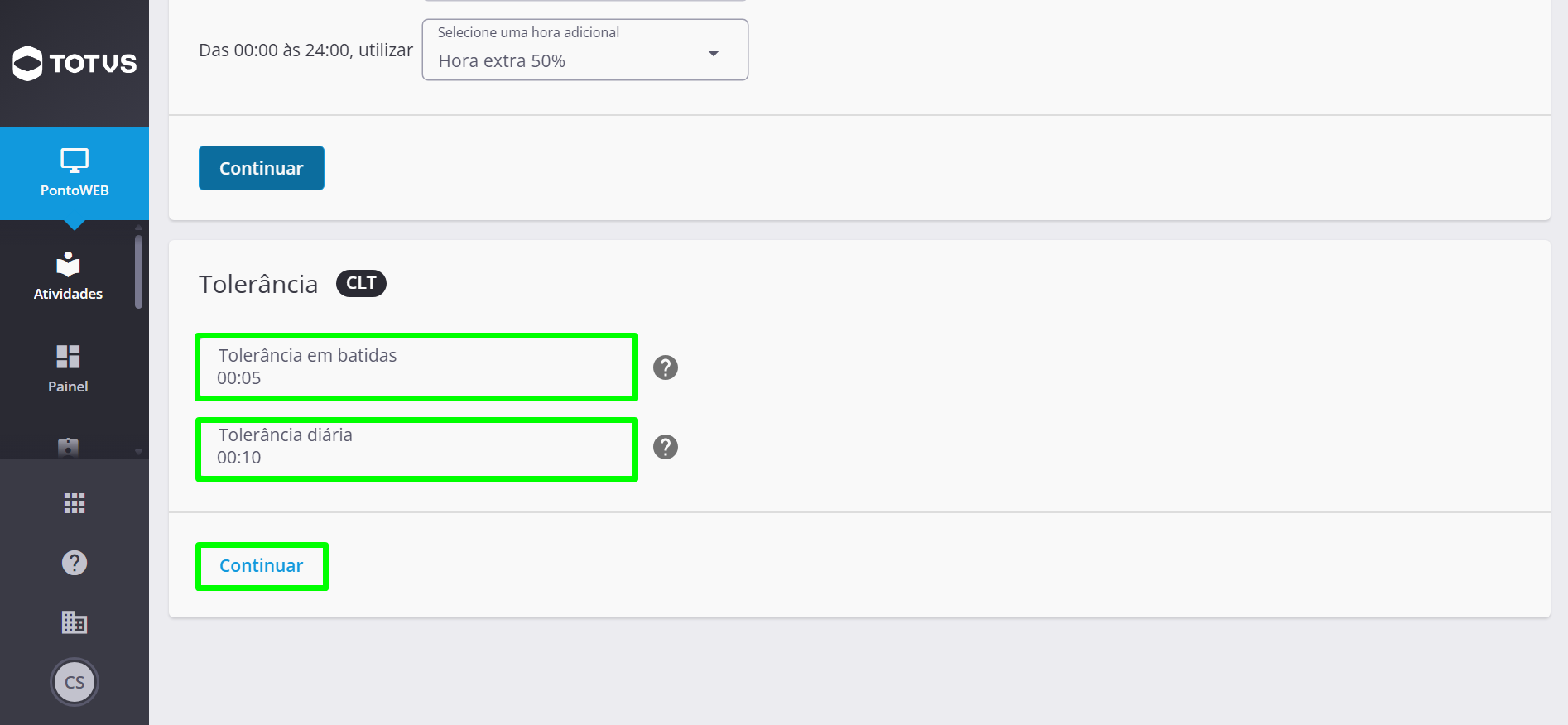Focus the Tolerância em batidas field
Screen dimensions: 1568x725
tap(416, 367)
